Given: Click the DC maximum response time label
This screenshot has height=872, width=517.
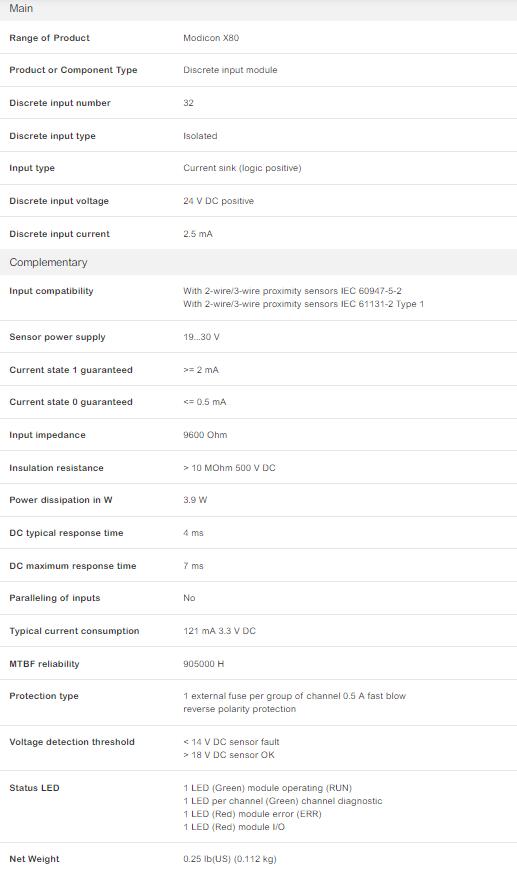Looking at the screenshot, I should point(73,566).
